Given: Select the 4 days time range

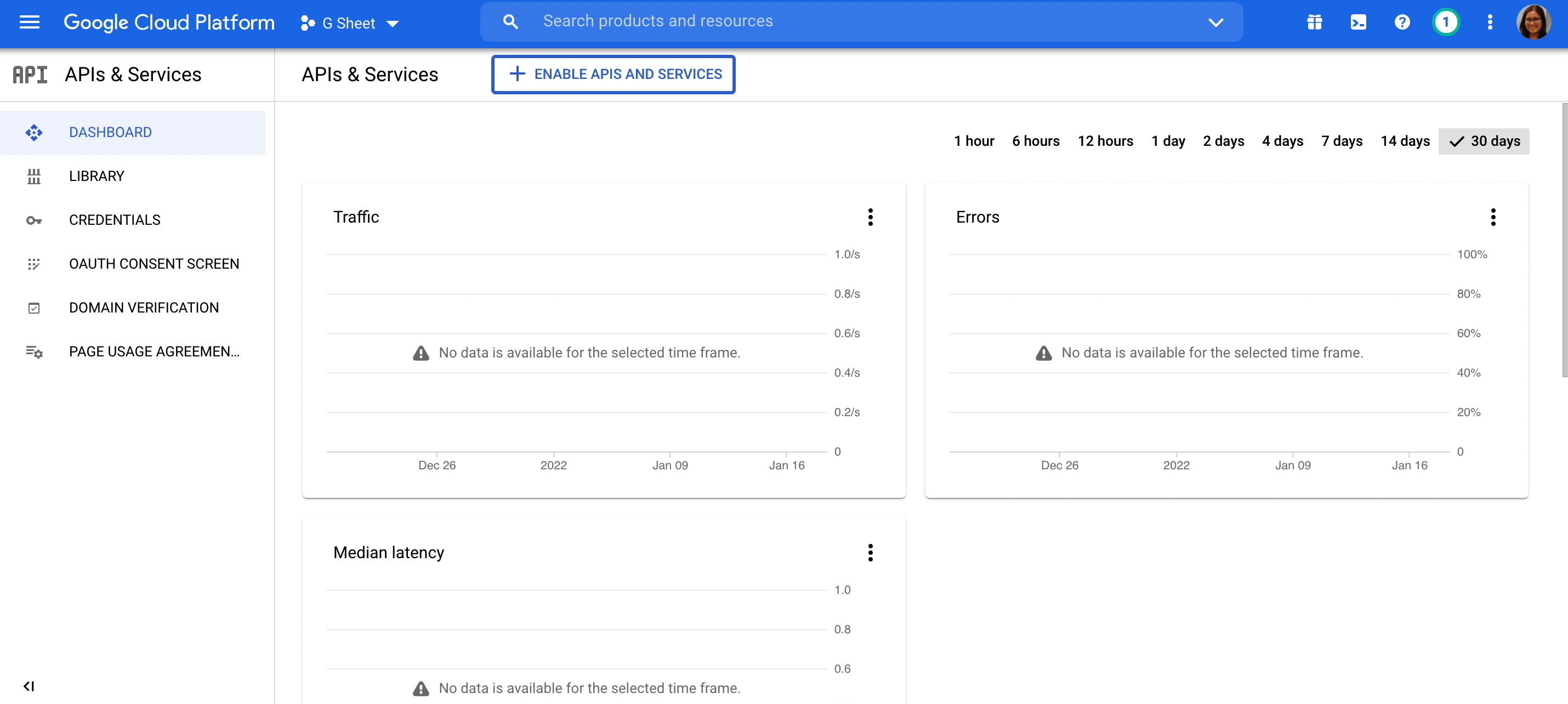Looking at the screenshot, I should [x=1282, y=141].
